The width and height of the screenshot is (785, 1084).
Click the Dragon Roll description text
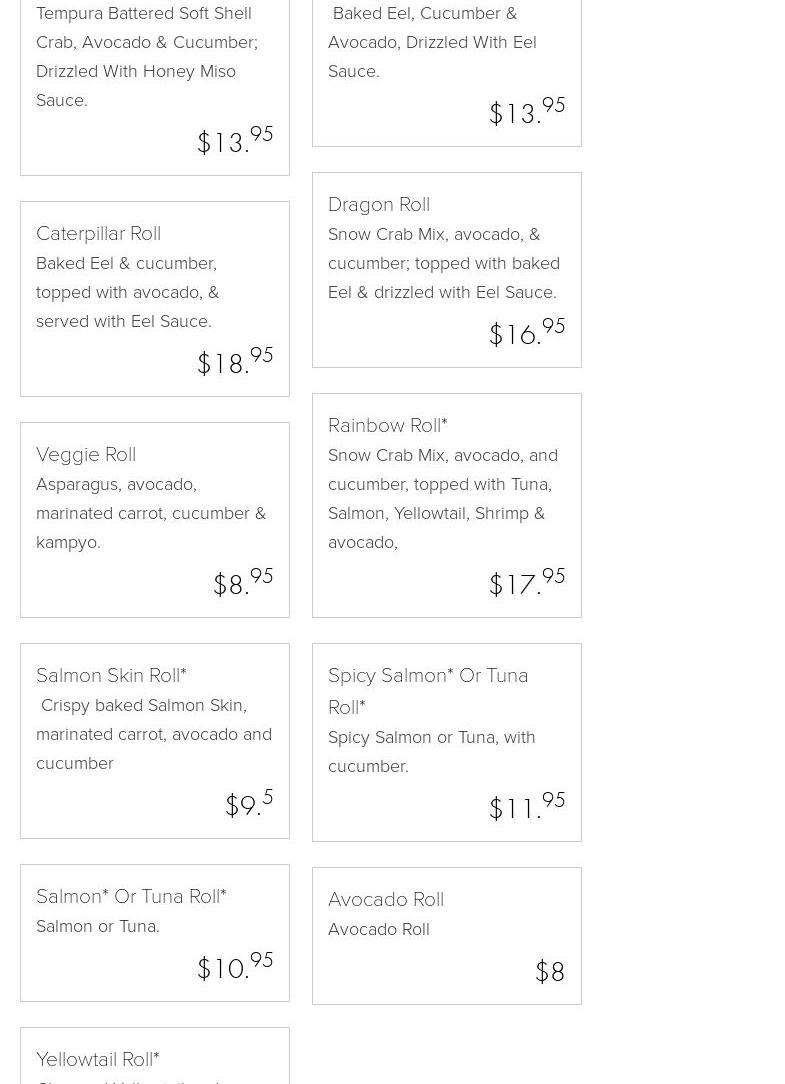(x=444, y=263)
